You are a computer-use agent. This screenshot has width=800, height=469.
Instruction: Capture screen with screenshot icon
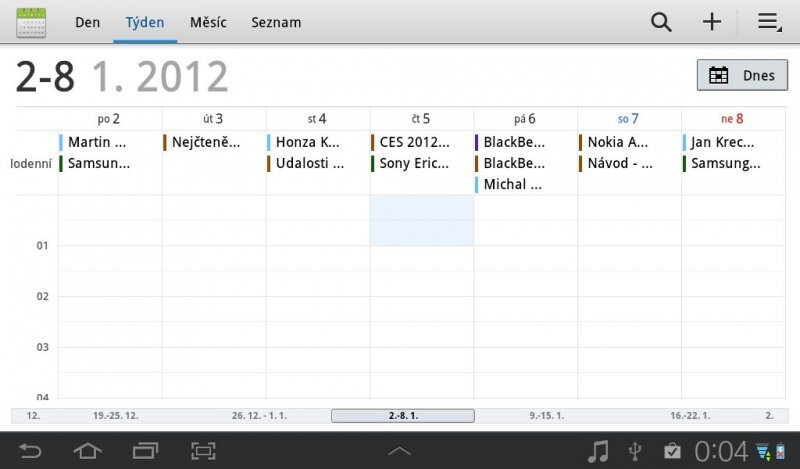pyautogui.click(x=203, y=451)
